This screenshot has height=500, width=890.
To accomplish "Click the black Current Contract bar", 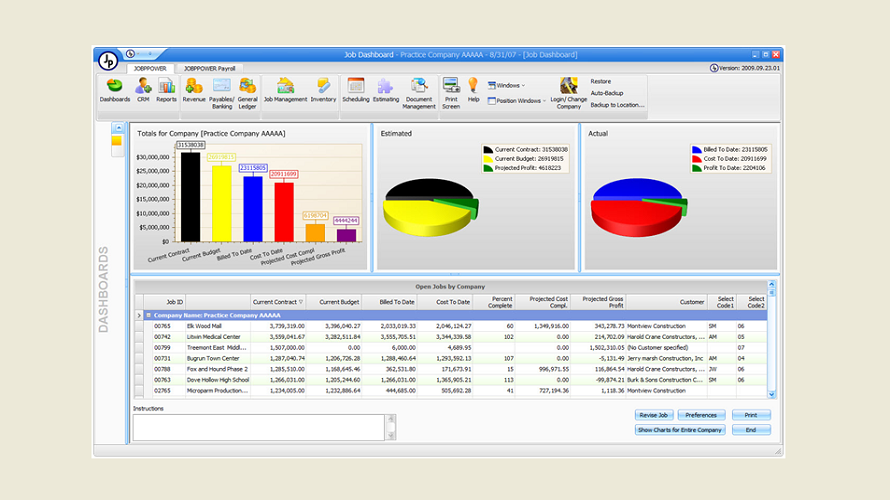I will (191, 197).
